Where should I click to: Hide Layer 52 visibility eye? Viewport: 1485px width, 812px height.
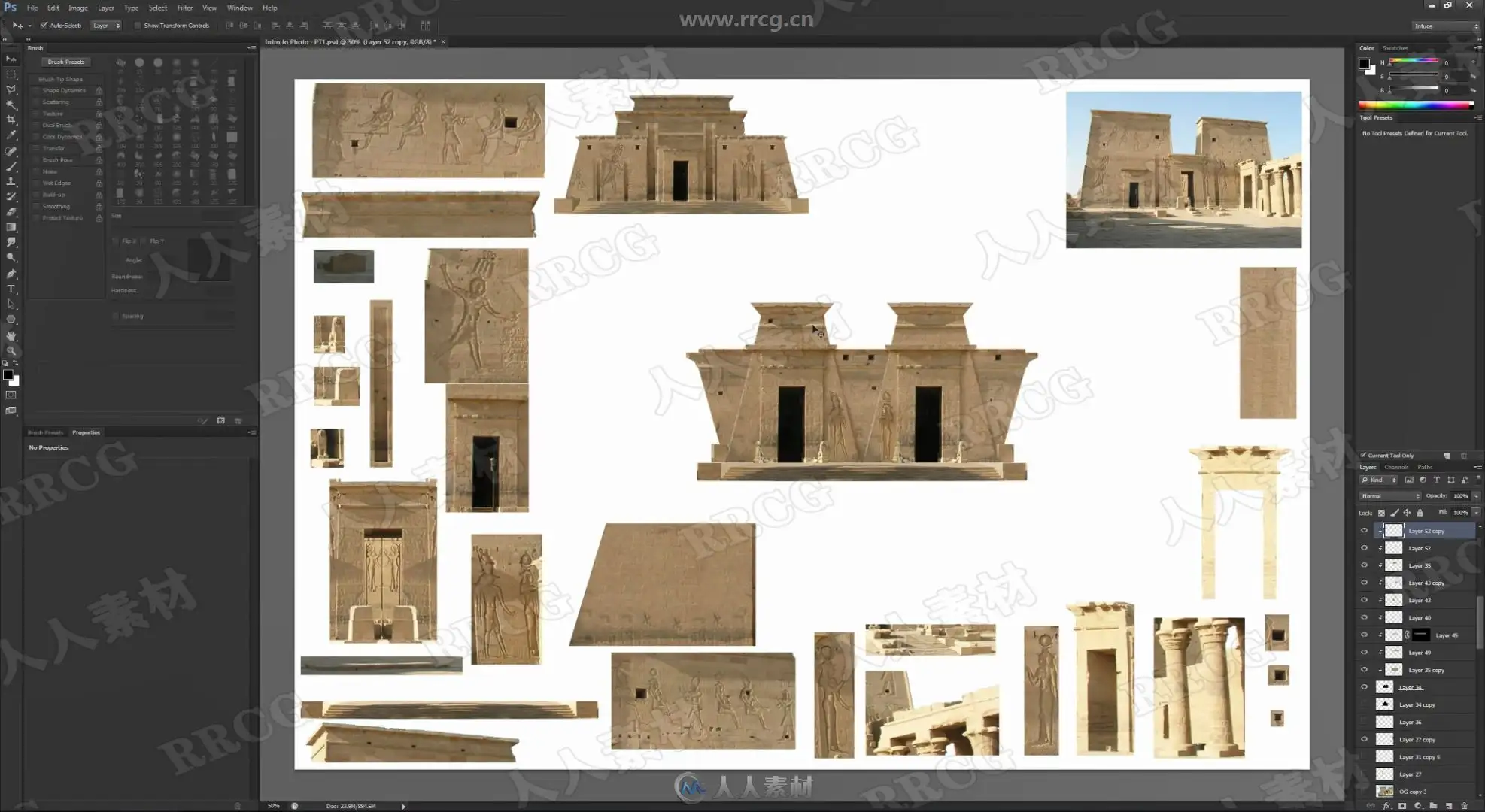(1364, 548)
